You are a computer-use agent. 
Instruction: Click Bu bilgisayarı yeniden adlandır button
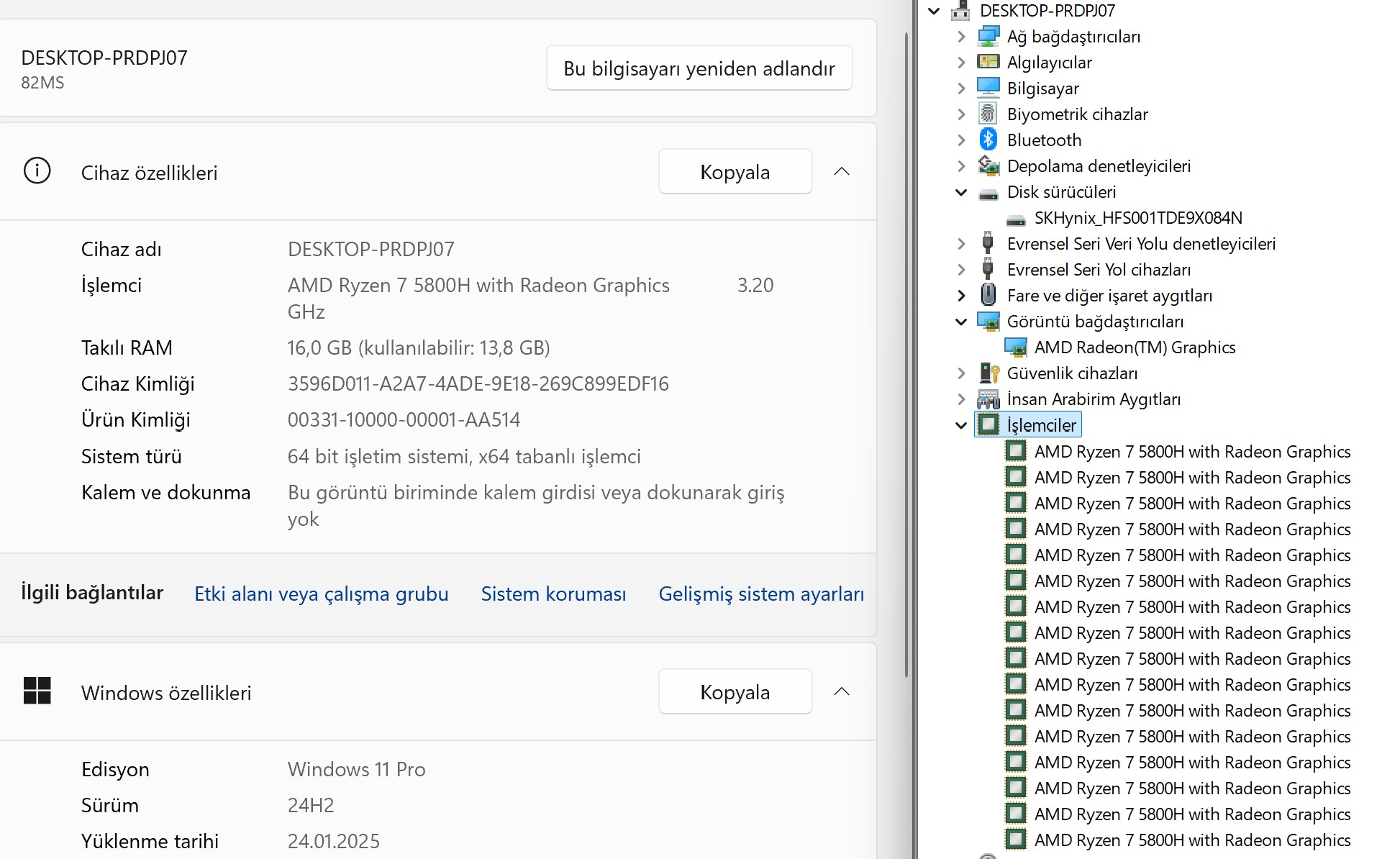click(699, 68)
